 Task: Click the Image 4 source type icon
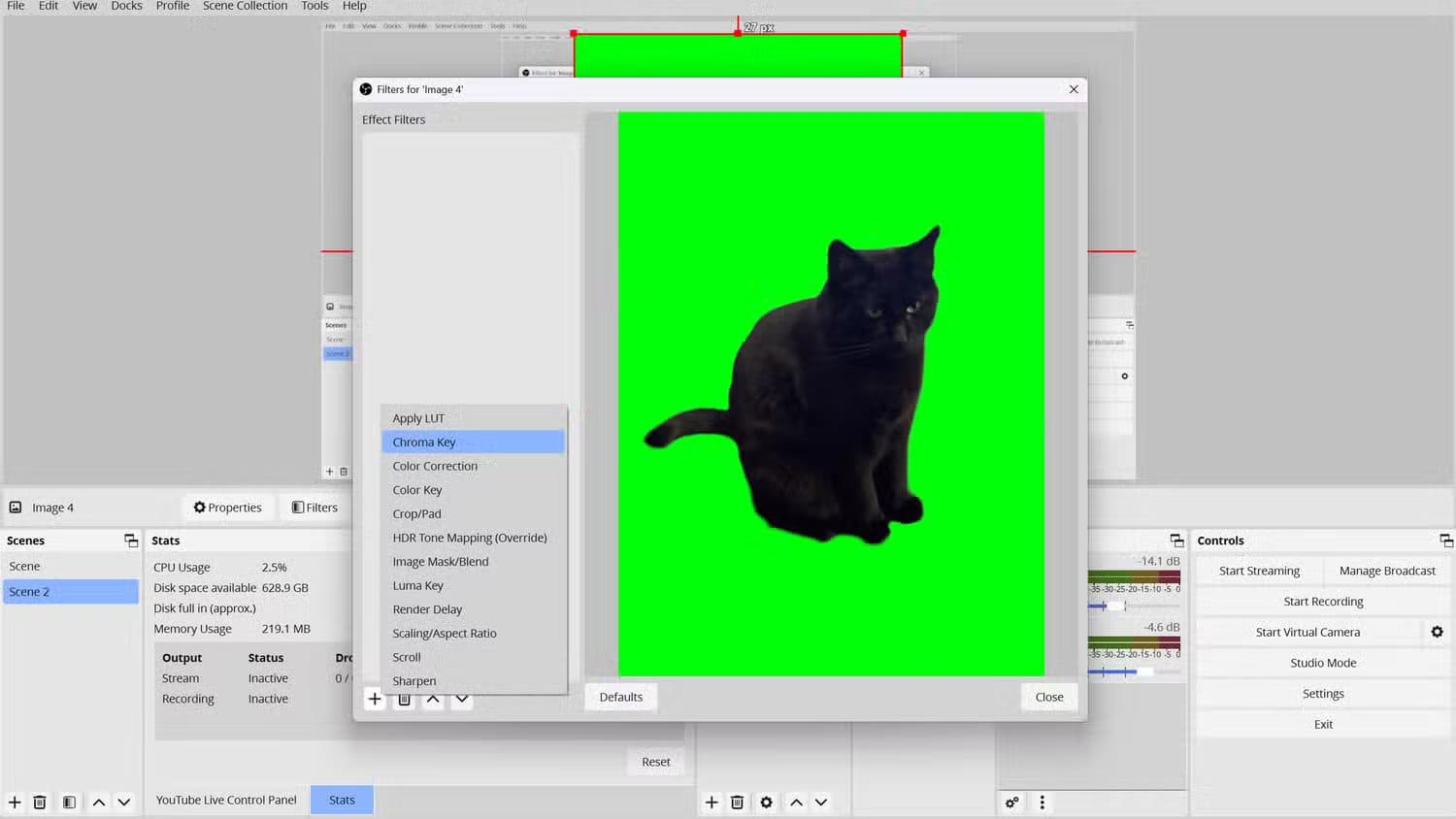pos(16,508)
